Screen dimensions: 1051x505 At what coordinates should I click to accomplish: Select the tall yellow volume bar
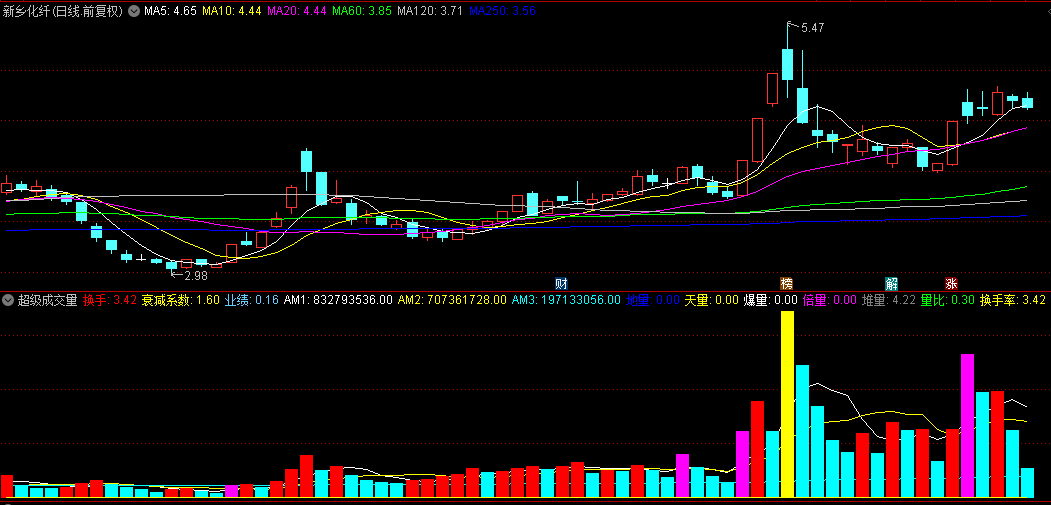click(788, 404)
